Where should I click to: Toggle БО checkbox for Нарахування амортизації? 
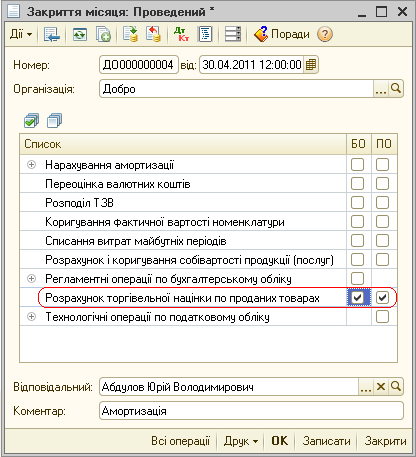click(358, 164)
